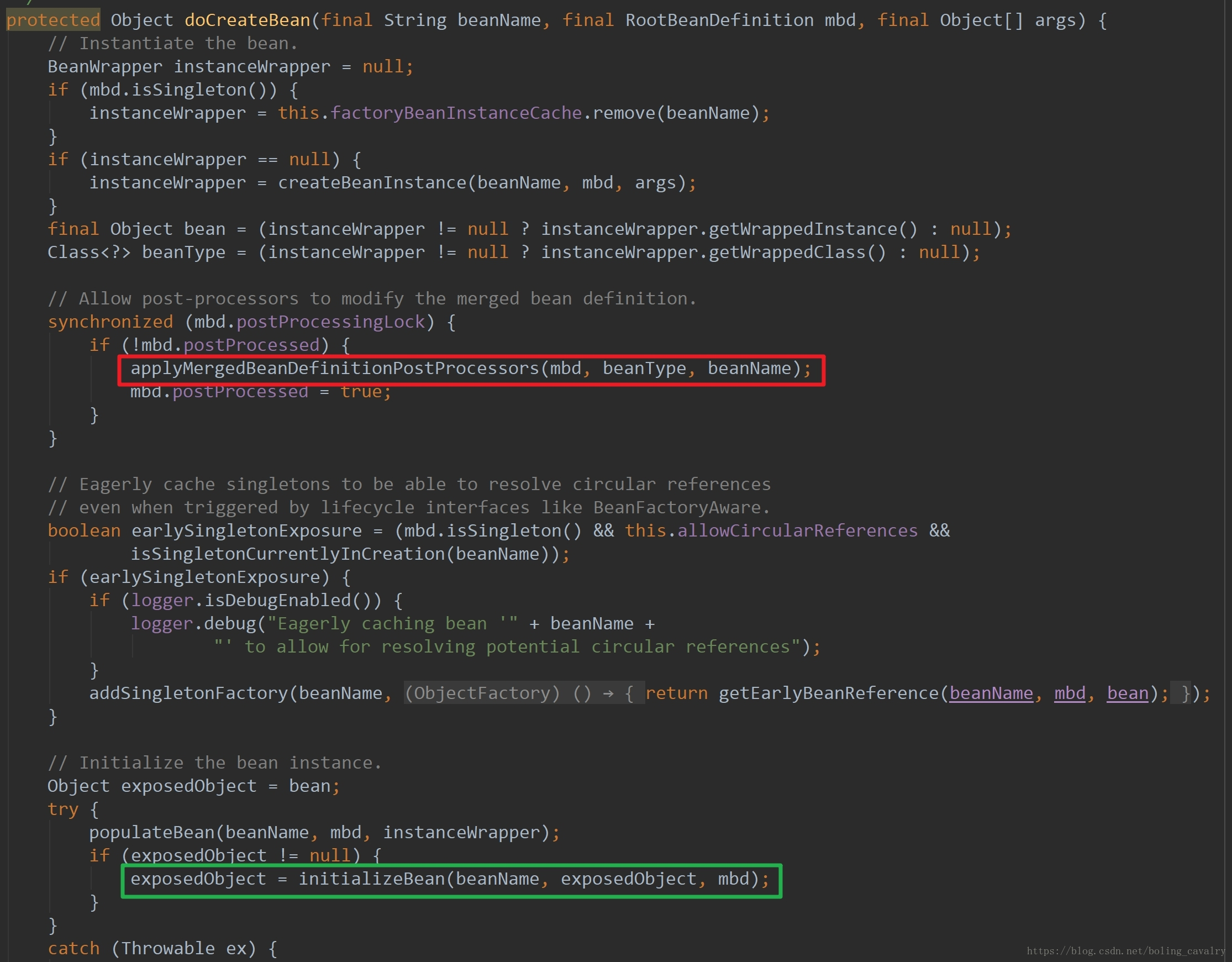Click the "Eagerly caching bean '" string literal
1232x962 pixels.
[x=392, y=623]
